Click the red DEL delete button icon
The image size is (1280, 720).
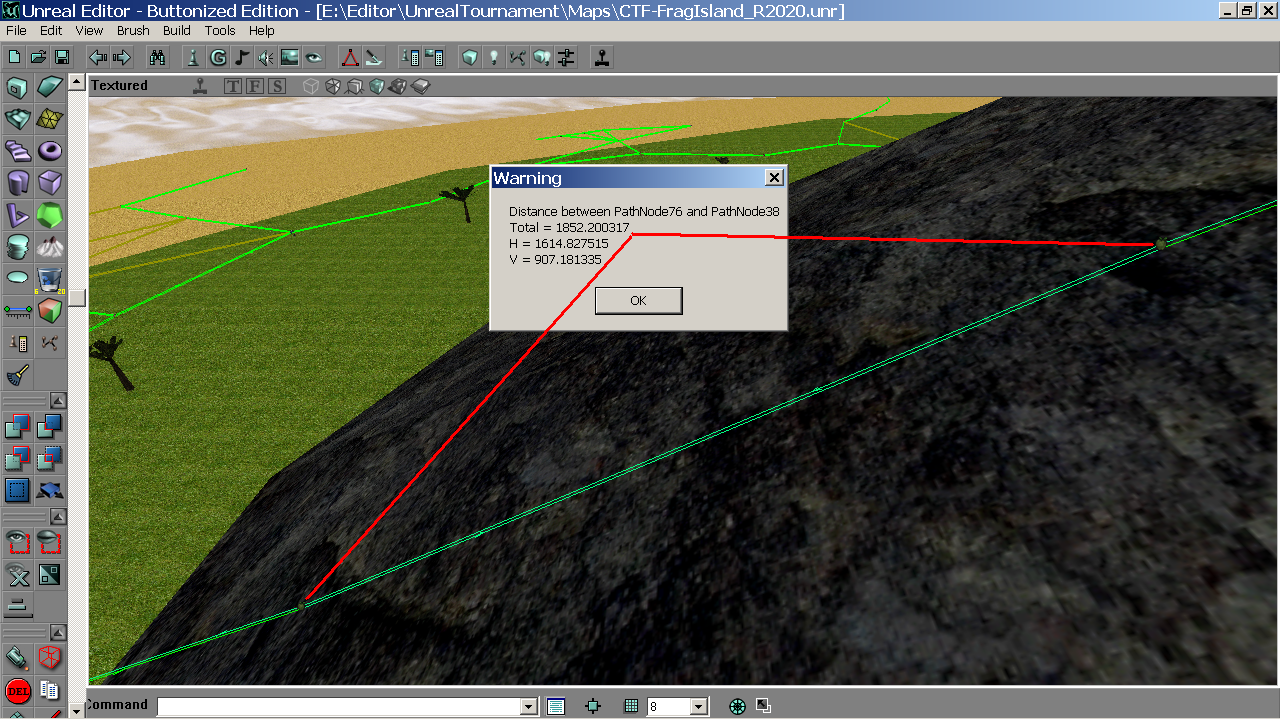[x=18, y=690]
